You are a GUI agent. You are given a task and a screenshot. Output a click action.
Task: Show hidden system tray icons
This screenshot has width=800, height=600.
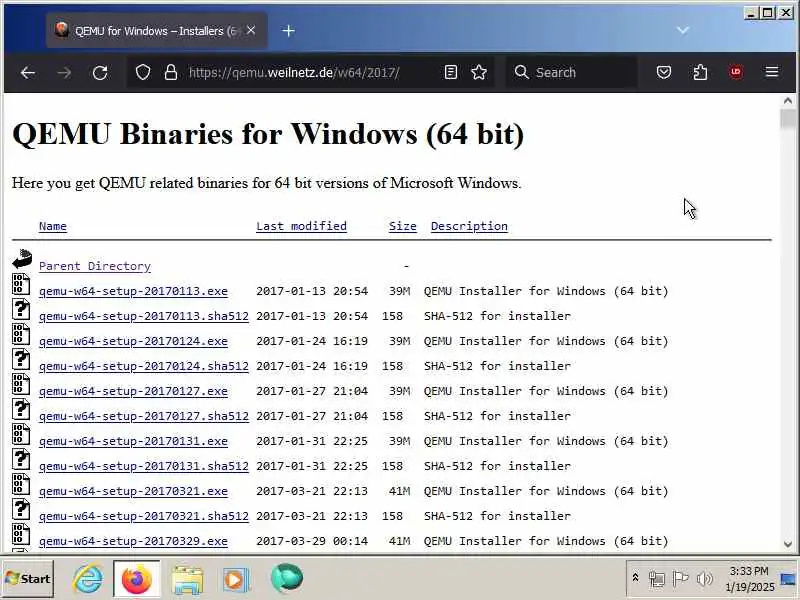(635, 578)
